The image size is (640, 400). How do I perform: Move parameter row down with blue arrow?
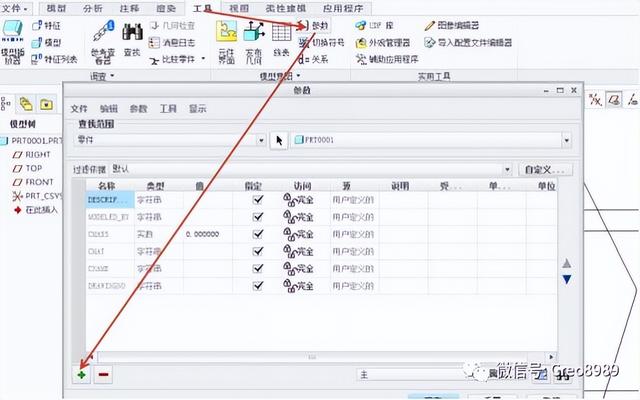click(x=567, y=280)
